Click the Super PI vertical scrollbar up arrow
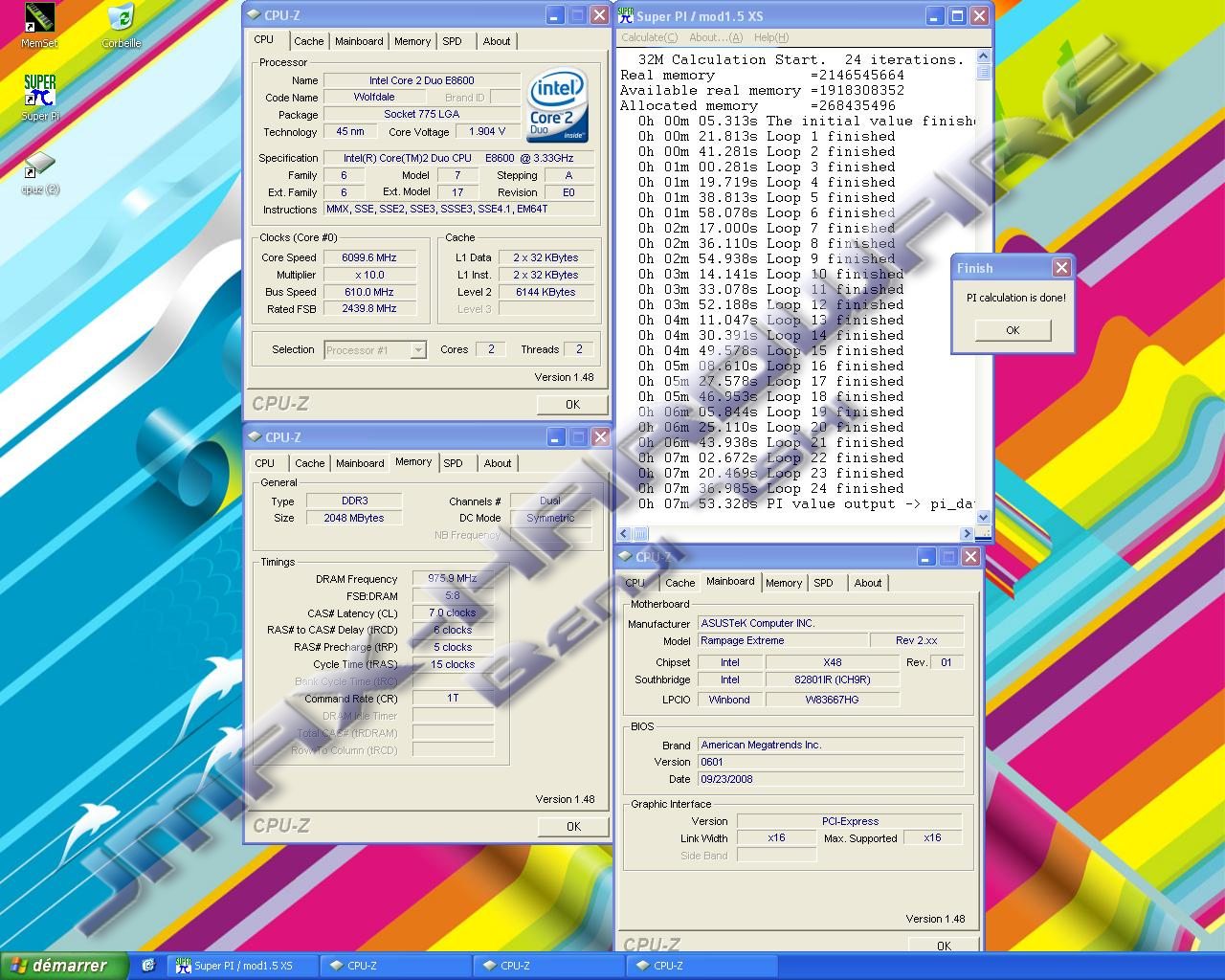 click(x=983, y=57)
